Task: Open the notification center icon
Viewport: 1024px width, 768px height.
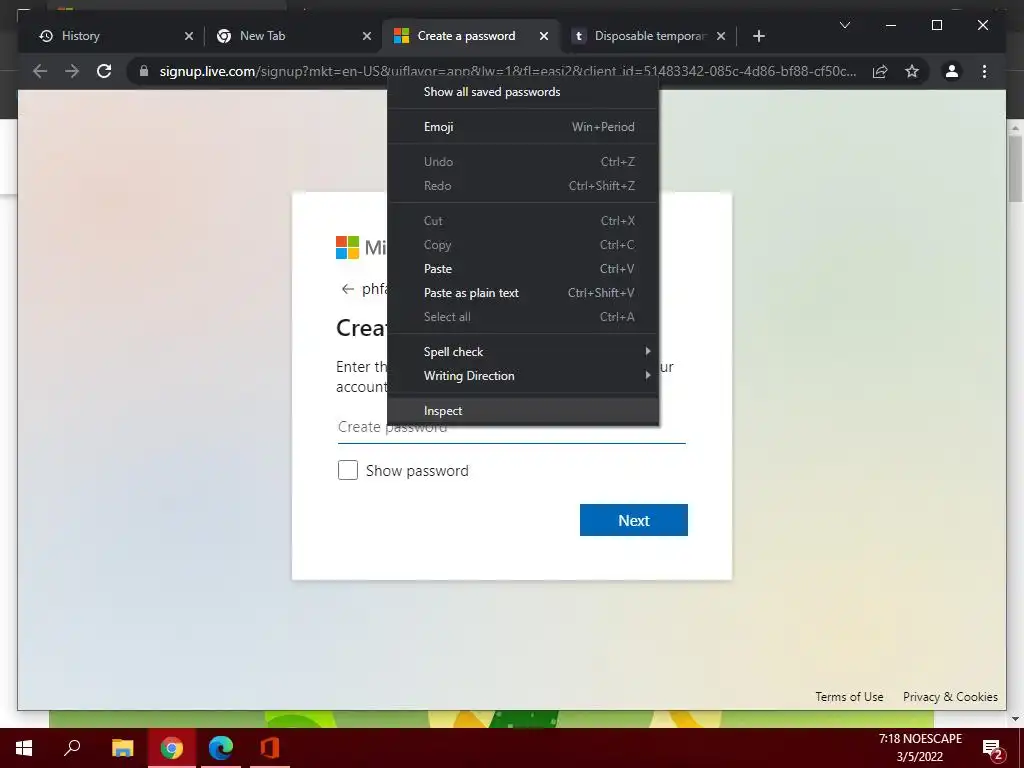Action: click(x=993, y=748)
